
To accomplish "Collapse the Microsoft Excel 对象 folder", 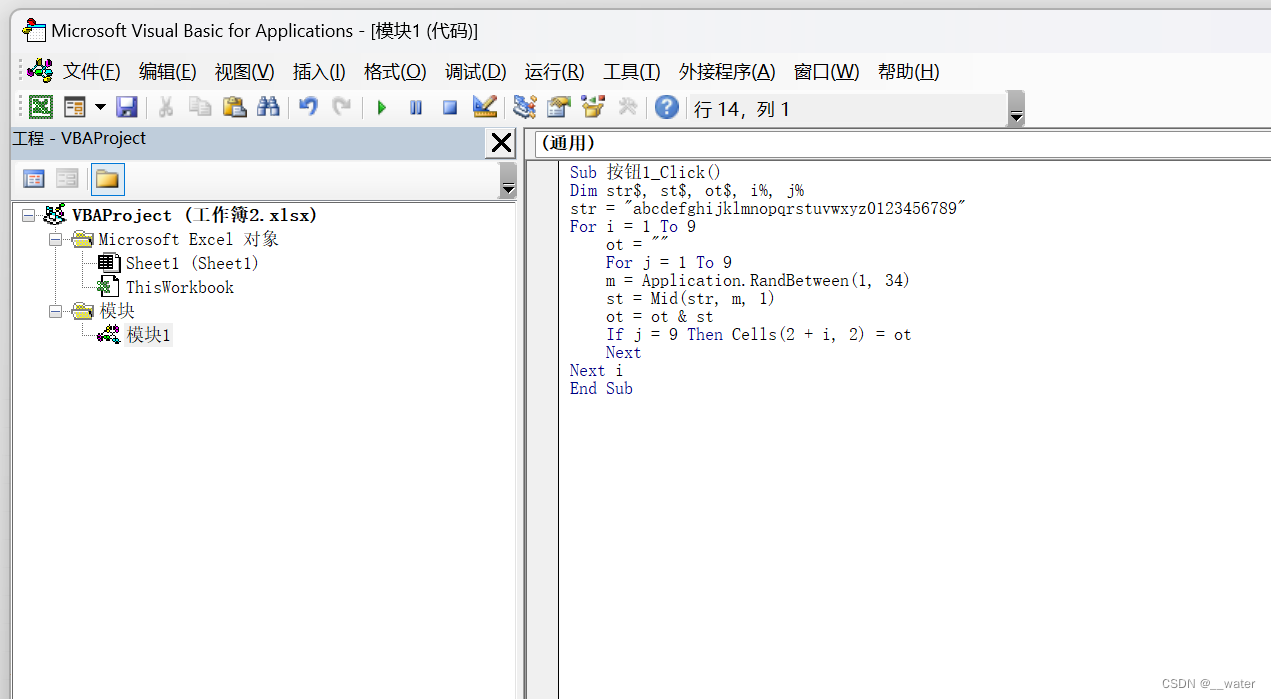I will 54,239.
